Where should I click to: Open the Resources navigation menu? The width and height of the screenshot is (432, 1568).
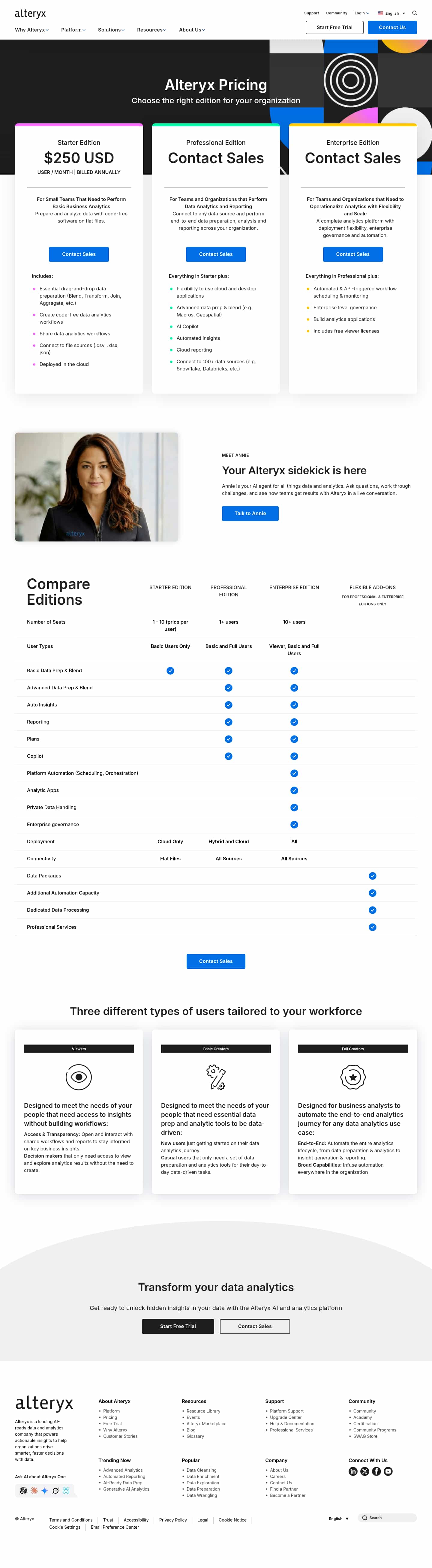[151, 30]
